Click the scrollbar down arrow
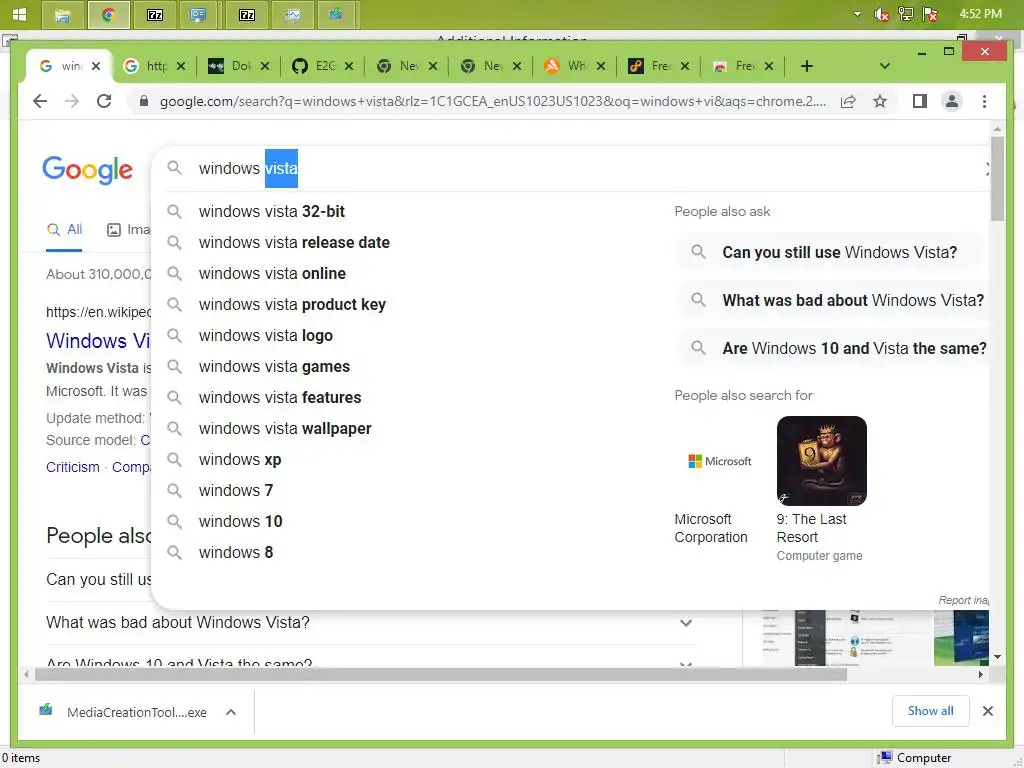Screen dimensions: 1024x768 [x=997, y=657]
